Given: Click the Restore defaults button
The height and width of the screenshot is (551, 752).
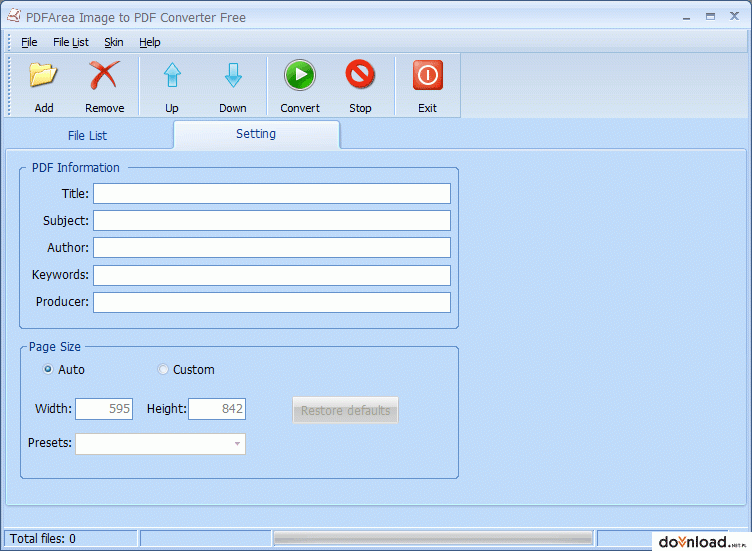Looking at the screenshot, I should [345, 410].
